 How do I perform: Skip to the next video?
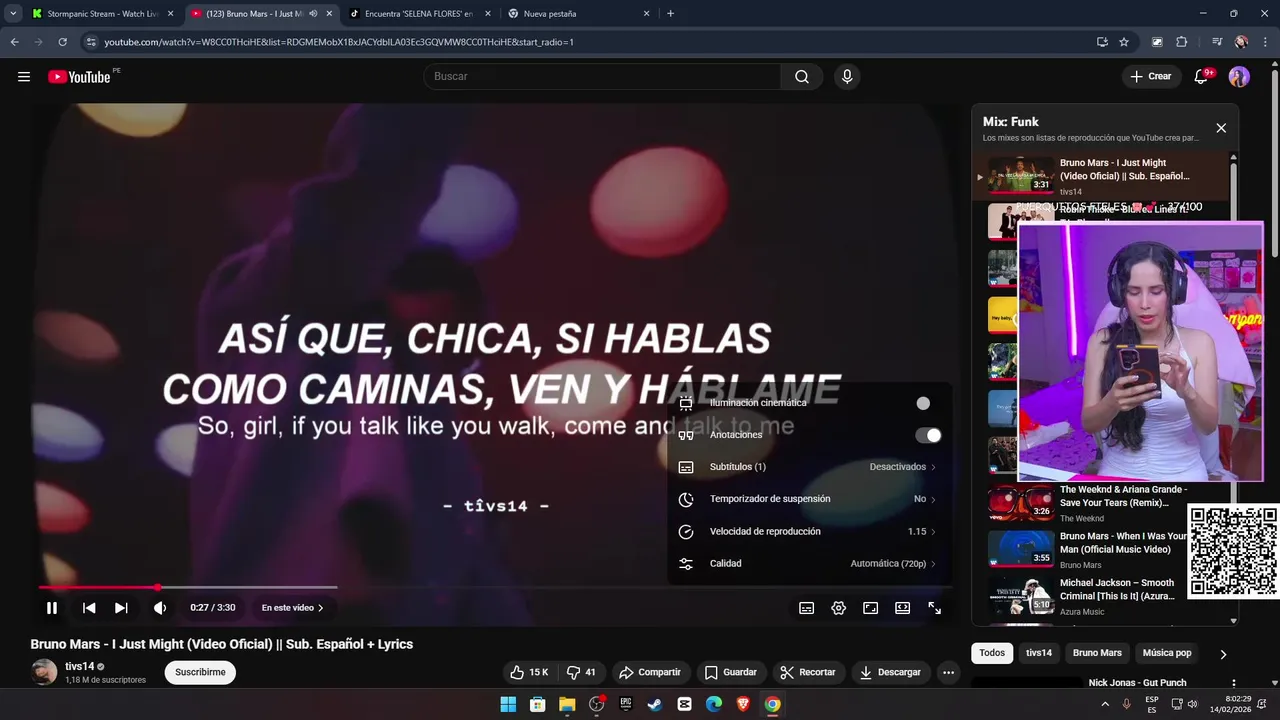(x=121, y=608)
